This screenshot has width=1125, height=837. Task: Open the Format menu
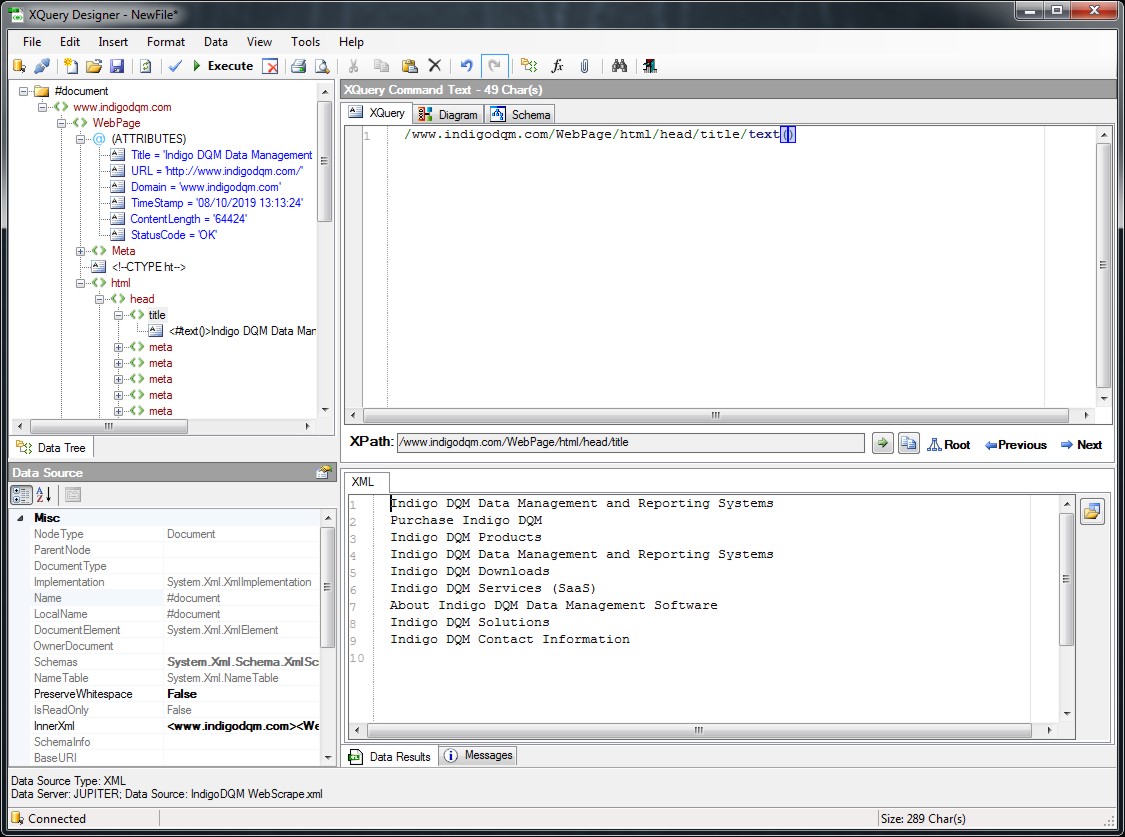click(x=165, y=42)
